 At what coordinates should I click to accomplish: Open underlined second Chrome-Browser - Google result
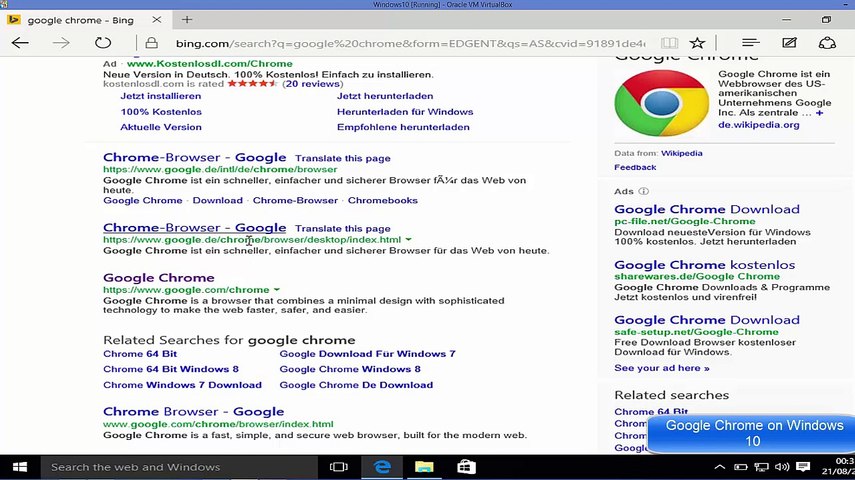coord(195,227)
